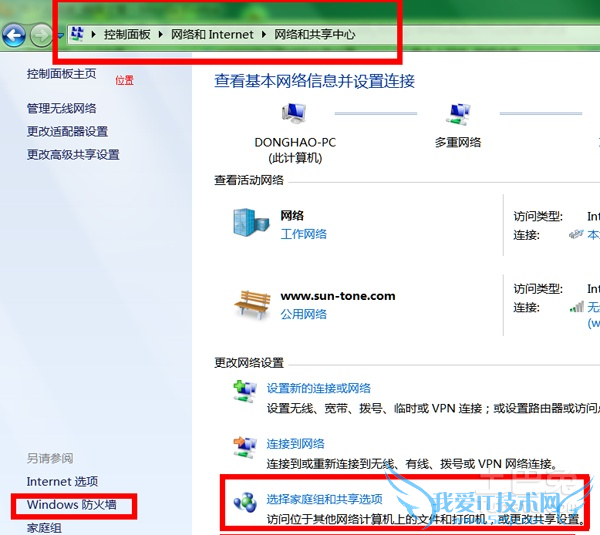
Task: Expand the chevron before 网络和 Internet
Action: (x=160, y=34)
